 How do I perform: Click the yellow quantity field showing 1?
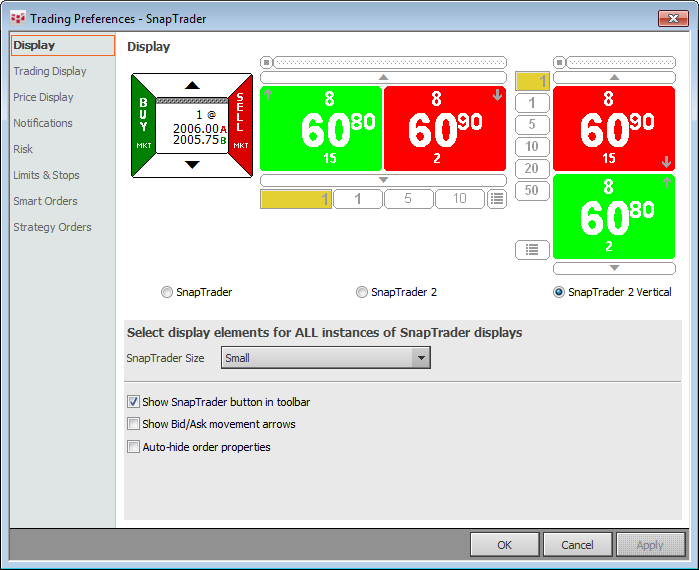295,199
